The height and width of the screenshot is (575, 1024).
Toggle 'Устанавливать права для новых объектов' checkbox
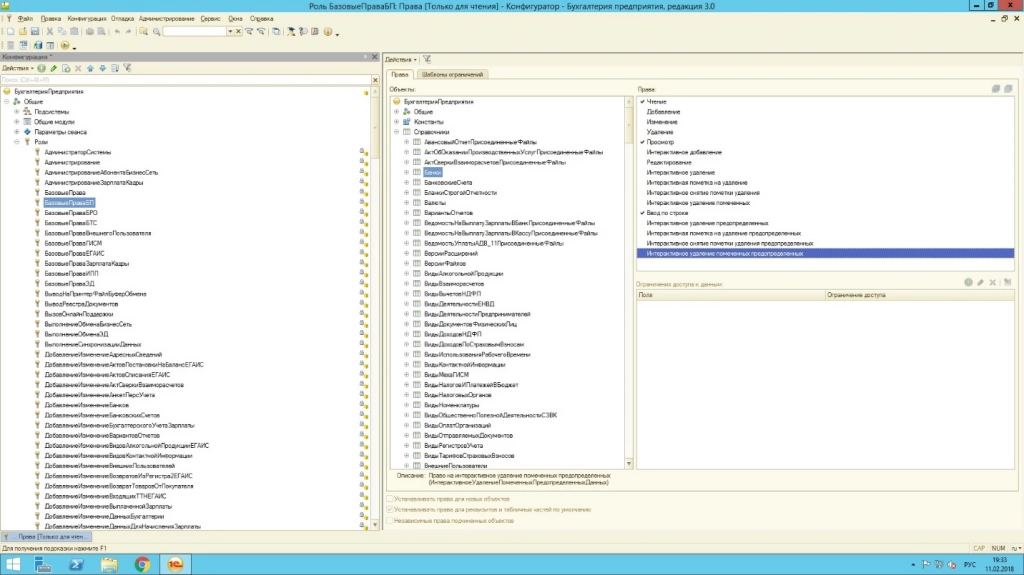pyautogui.click(x=389, y=498)
